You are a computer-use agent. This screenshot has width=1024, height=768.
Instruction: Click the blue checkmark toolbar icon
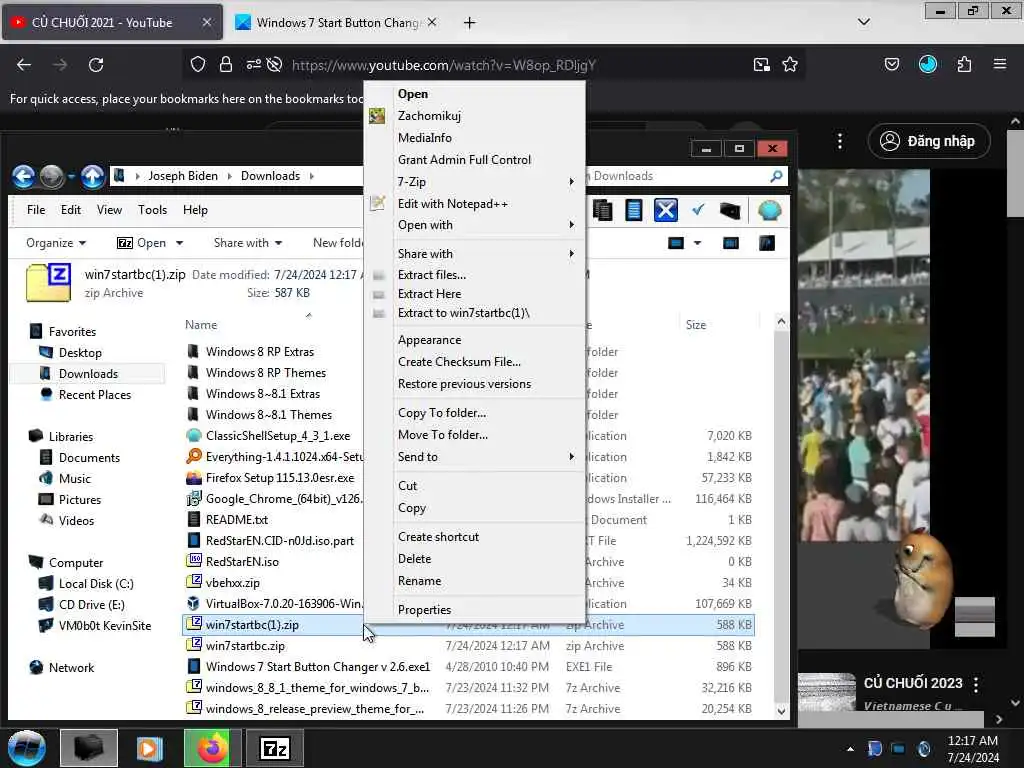(698, 210)
